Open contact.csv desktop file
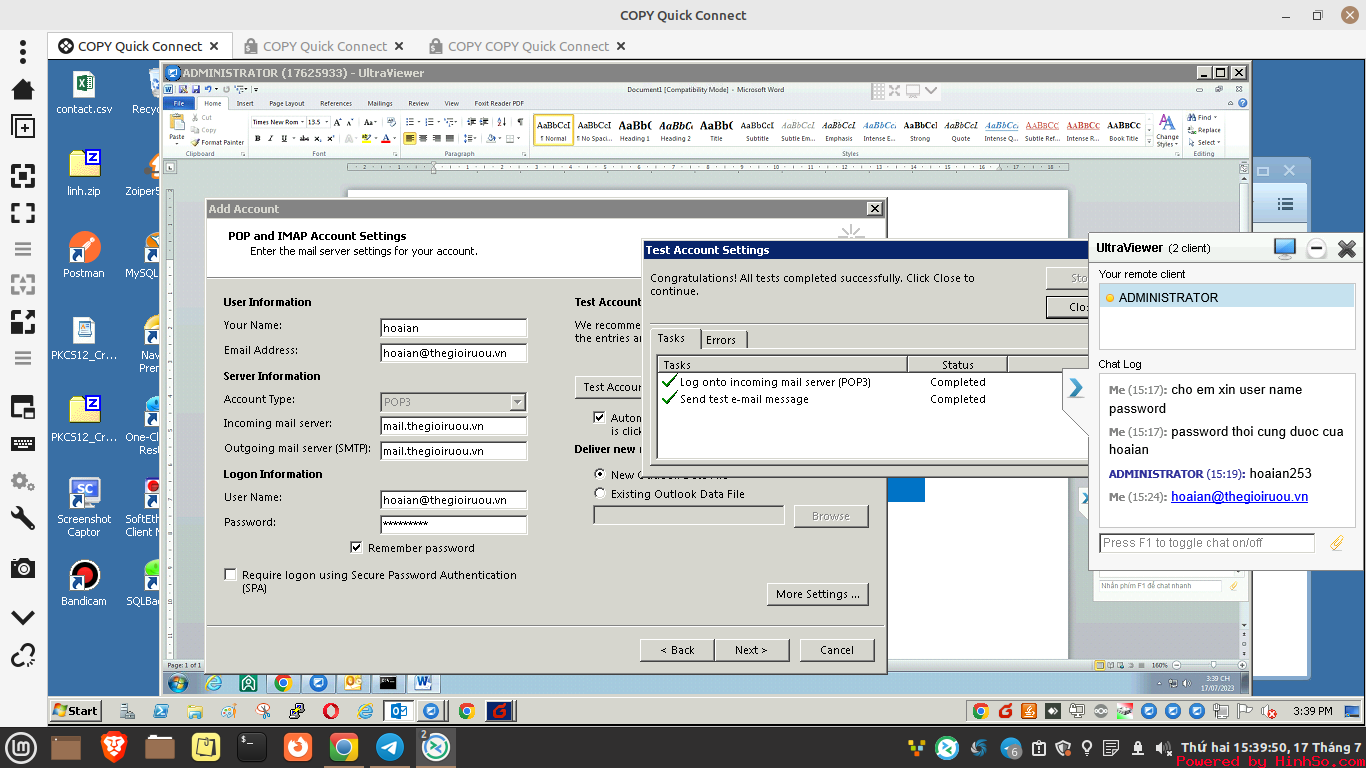Viewport: 1366px width, 768px height. (x=84, y=92)
